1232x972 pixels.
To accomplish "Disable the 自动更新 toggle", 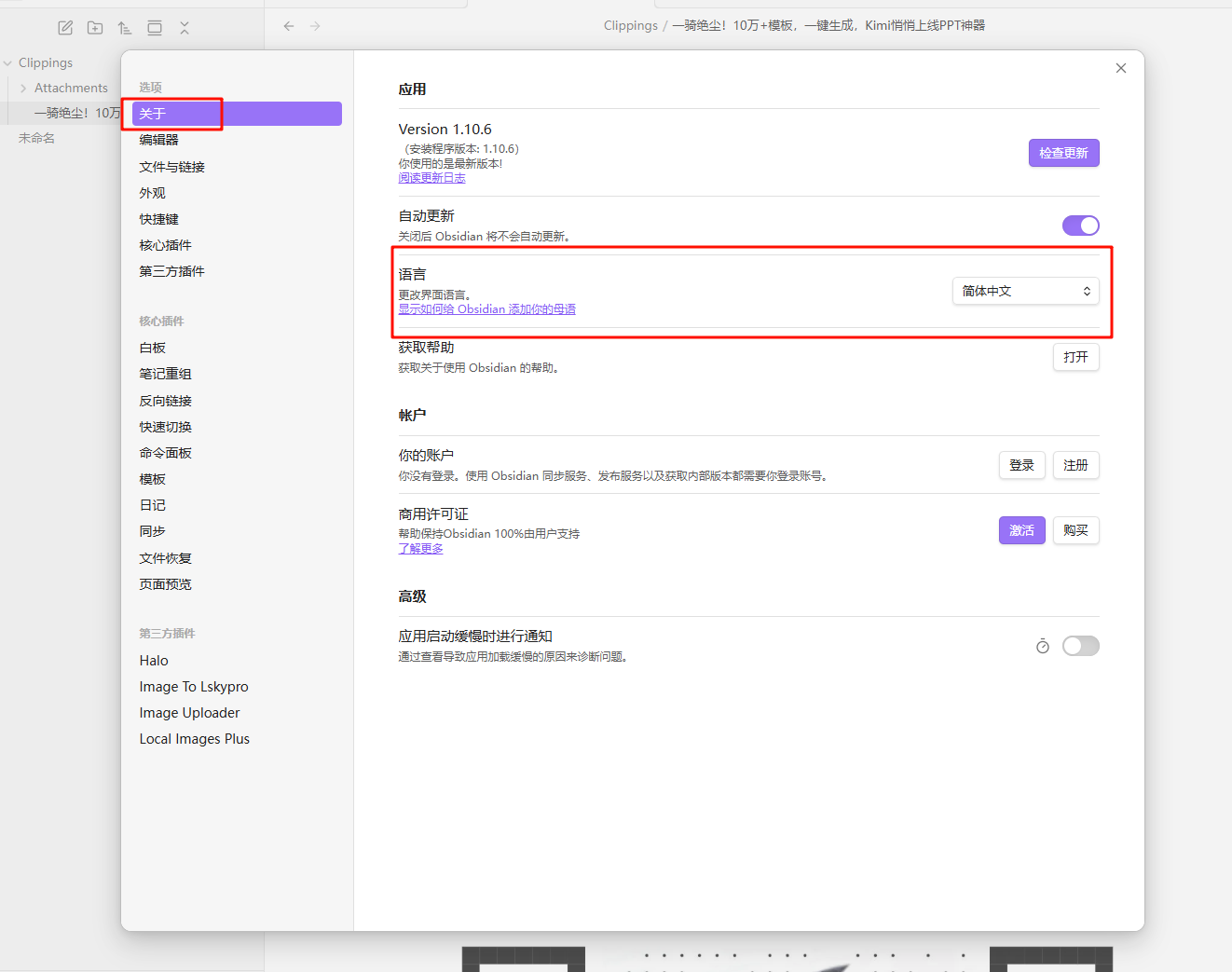I will (x=1080, y=226).
